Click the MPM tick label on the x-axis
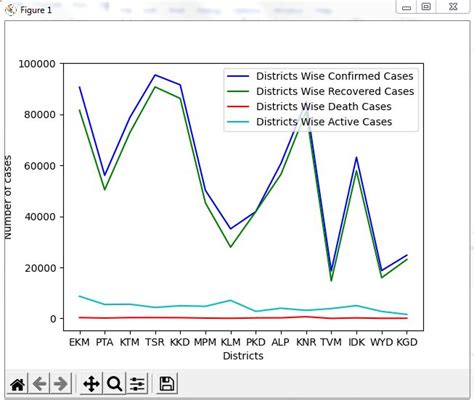The width and height of the screenshot is (474, 400). pos(205,342)
